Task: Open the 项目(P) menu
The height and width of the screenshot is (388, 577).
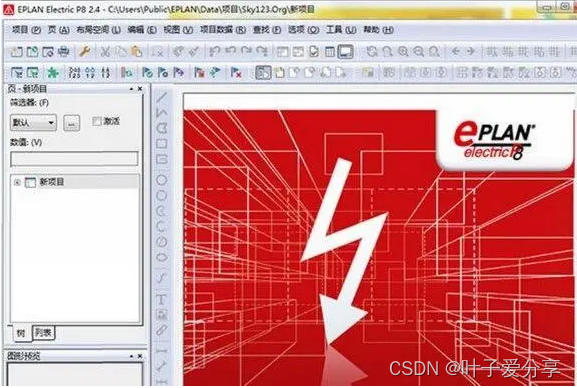Action: (x=26, y=30)
